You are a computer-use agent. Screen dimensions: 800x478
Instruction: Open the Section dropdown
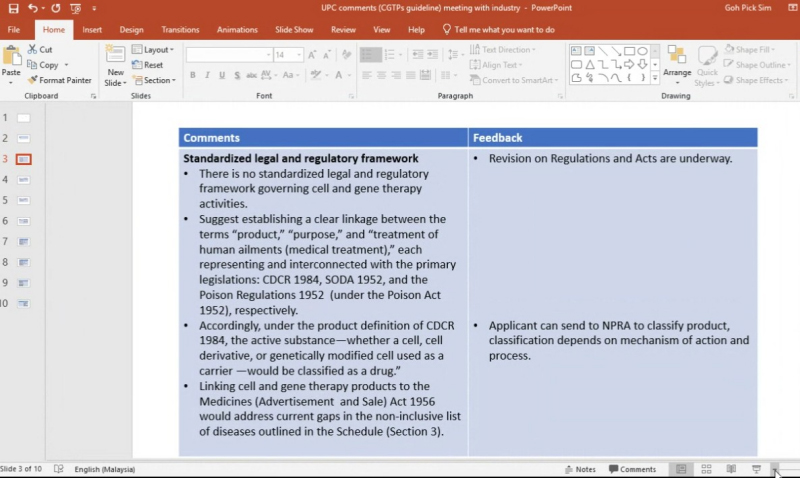(x=157, y=80)
